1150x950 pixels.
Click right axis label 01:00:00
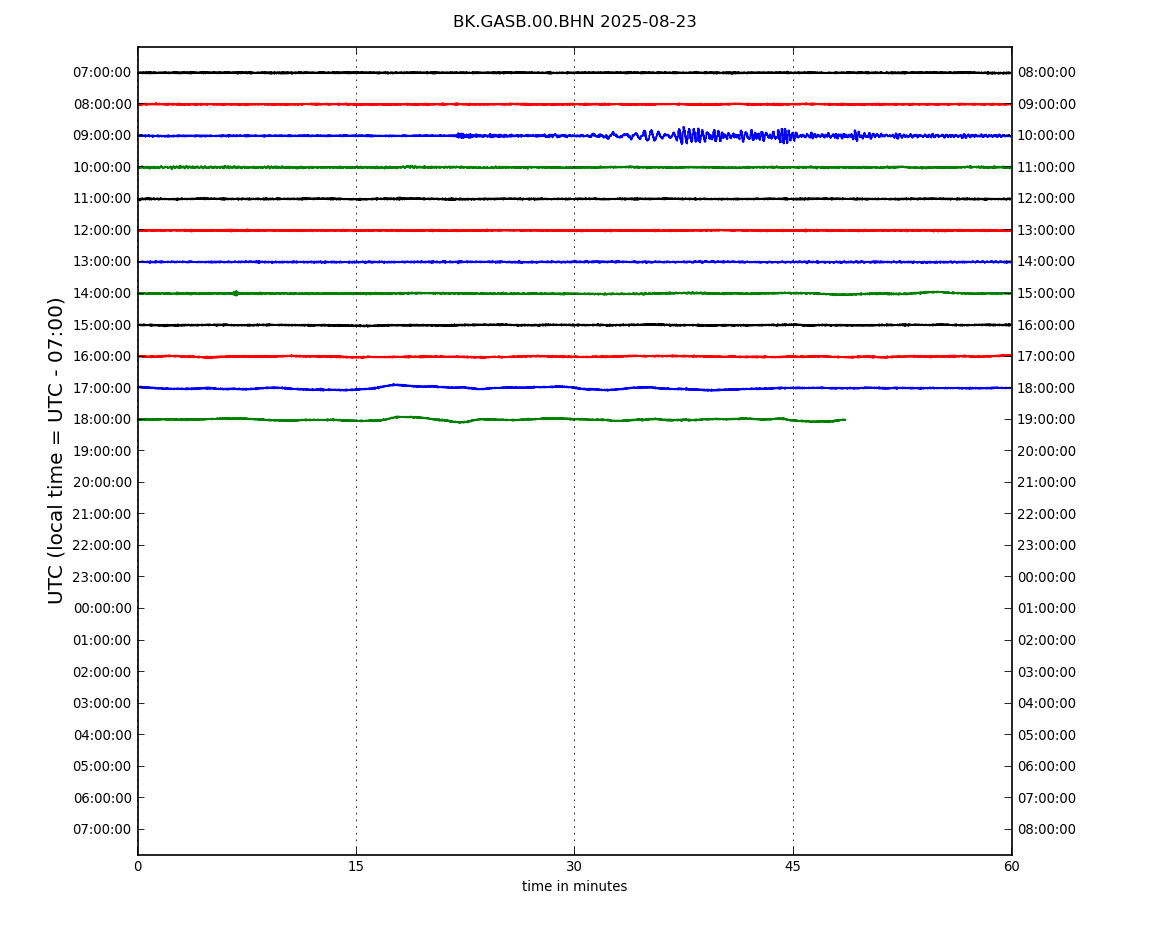tap(1047, 609)
